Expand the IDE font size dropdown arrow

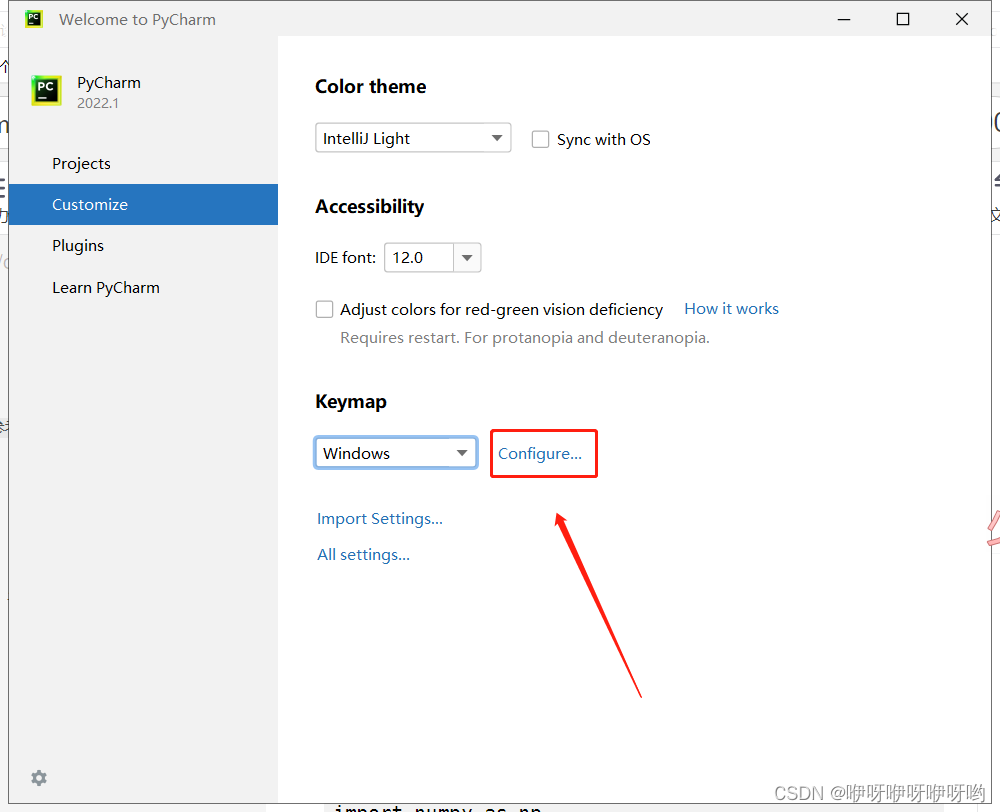tap(467, 258)
